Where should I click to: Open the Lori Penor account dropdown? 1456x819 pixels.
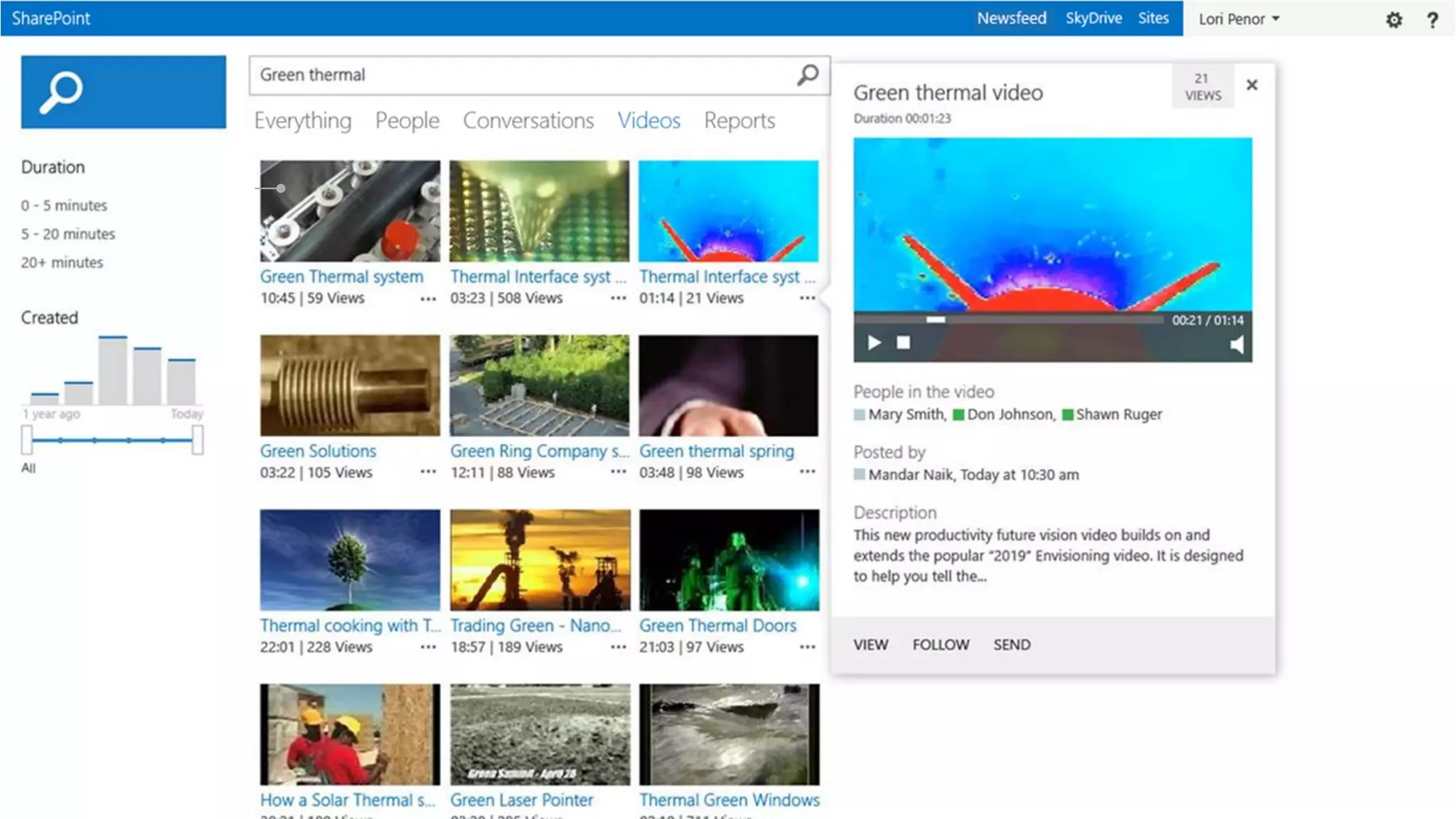1239,19
